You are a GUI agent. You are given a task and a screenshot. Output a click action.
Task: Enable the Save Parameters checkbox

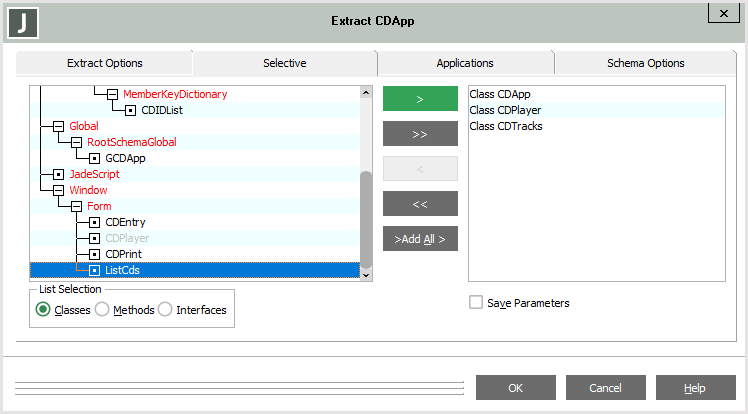(x=476, y=302)
